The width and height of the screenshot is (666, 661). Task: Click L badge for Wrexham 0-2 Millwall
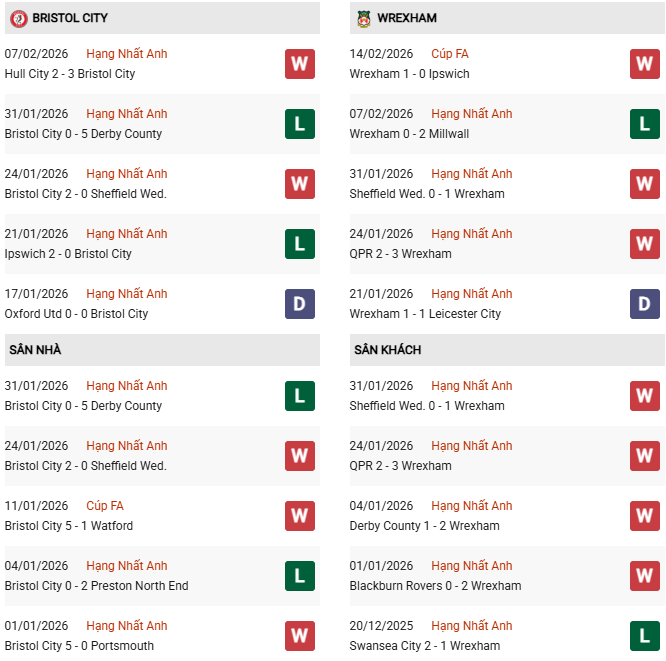pos(644,124)
